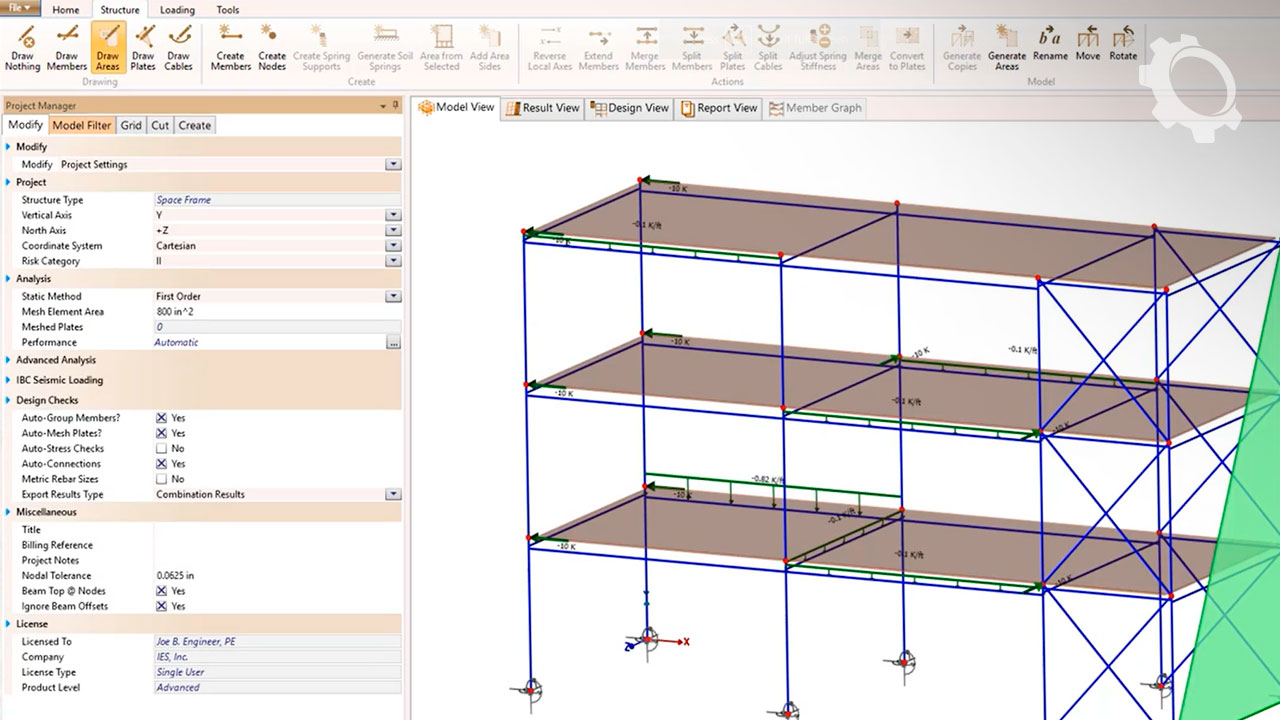Click the Rename tool icon
Screen dimensions: 1280x720
(x=1050, y=48)
